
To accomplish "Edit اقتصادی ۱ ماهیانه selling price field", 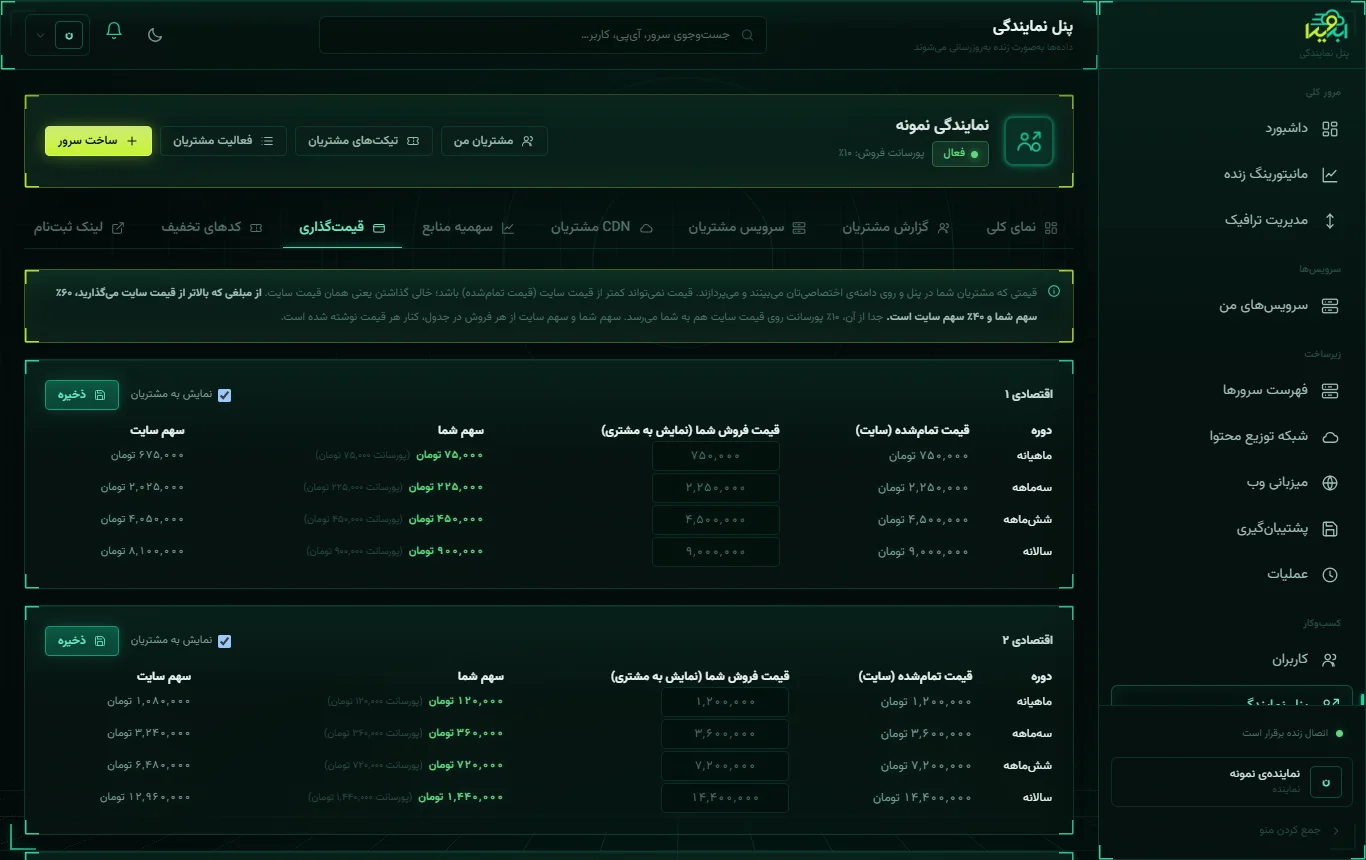I will coord(716,456).
